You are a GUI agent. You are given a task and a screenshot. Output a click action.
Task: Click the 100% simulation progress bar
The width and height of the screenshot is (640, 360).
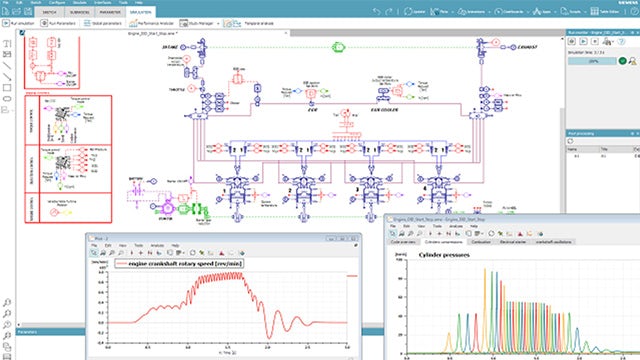tap(592, 61)
